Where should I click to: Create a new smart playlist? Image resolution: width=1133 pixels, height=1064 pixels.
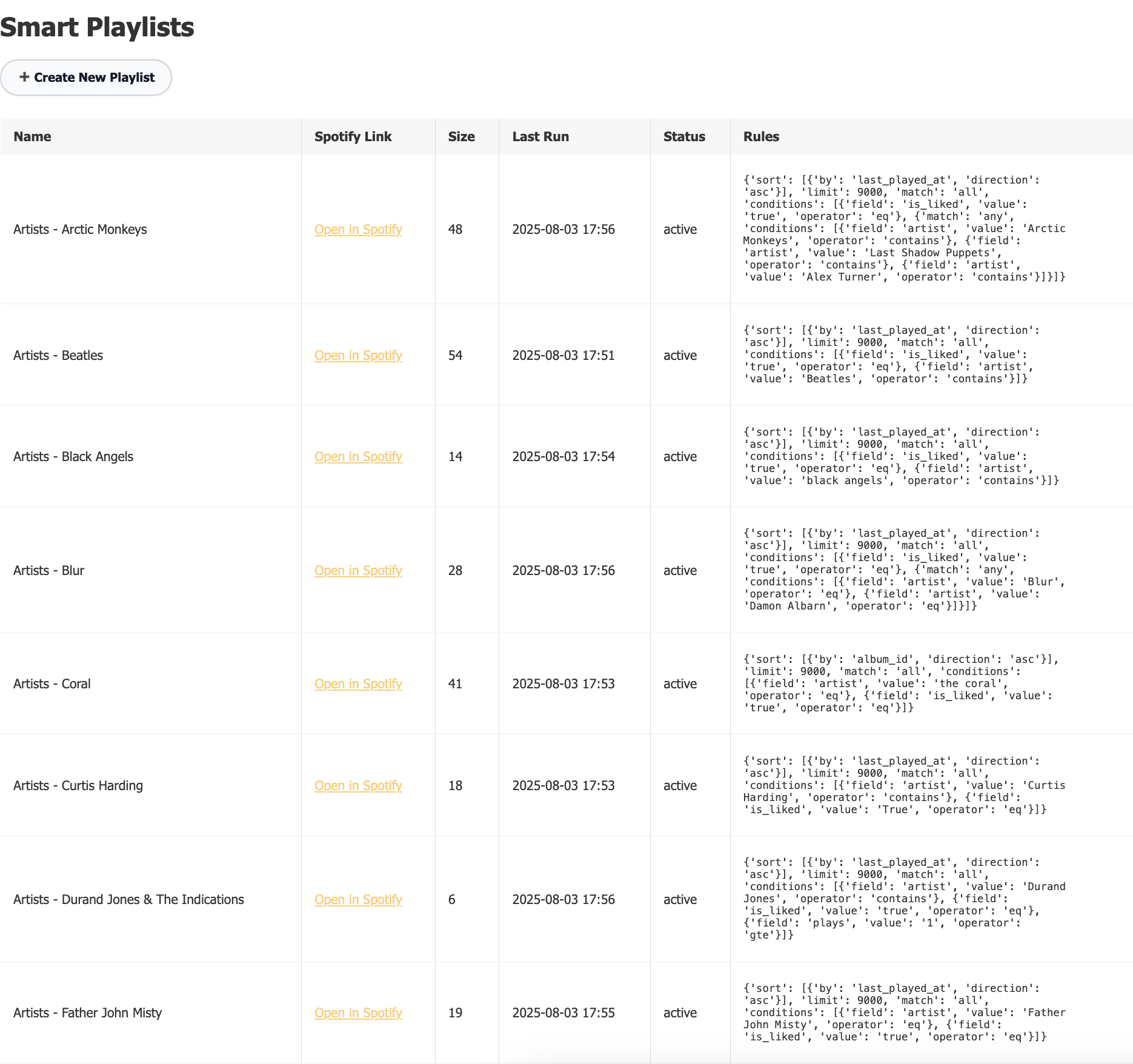click(x=86, y=78)
